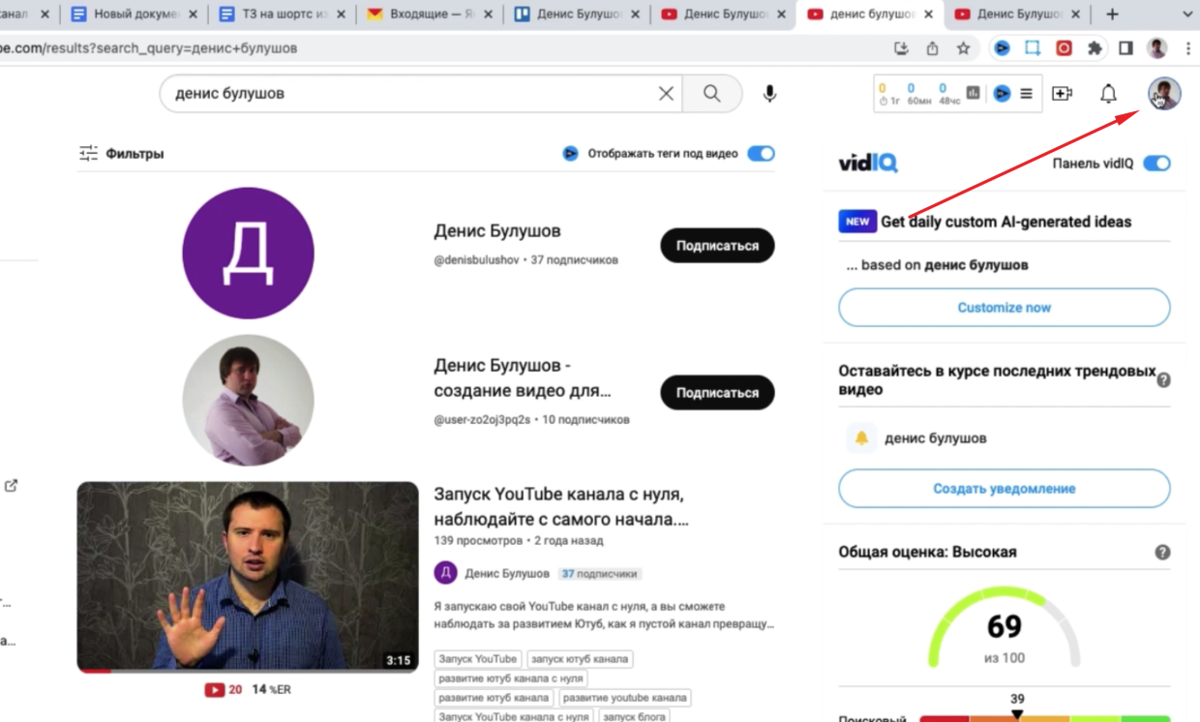Open the Extensions puzzle icon
This screenshot has height=722, width=1200.
(1095, 48)
